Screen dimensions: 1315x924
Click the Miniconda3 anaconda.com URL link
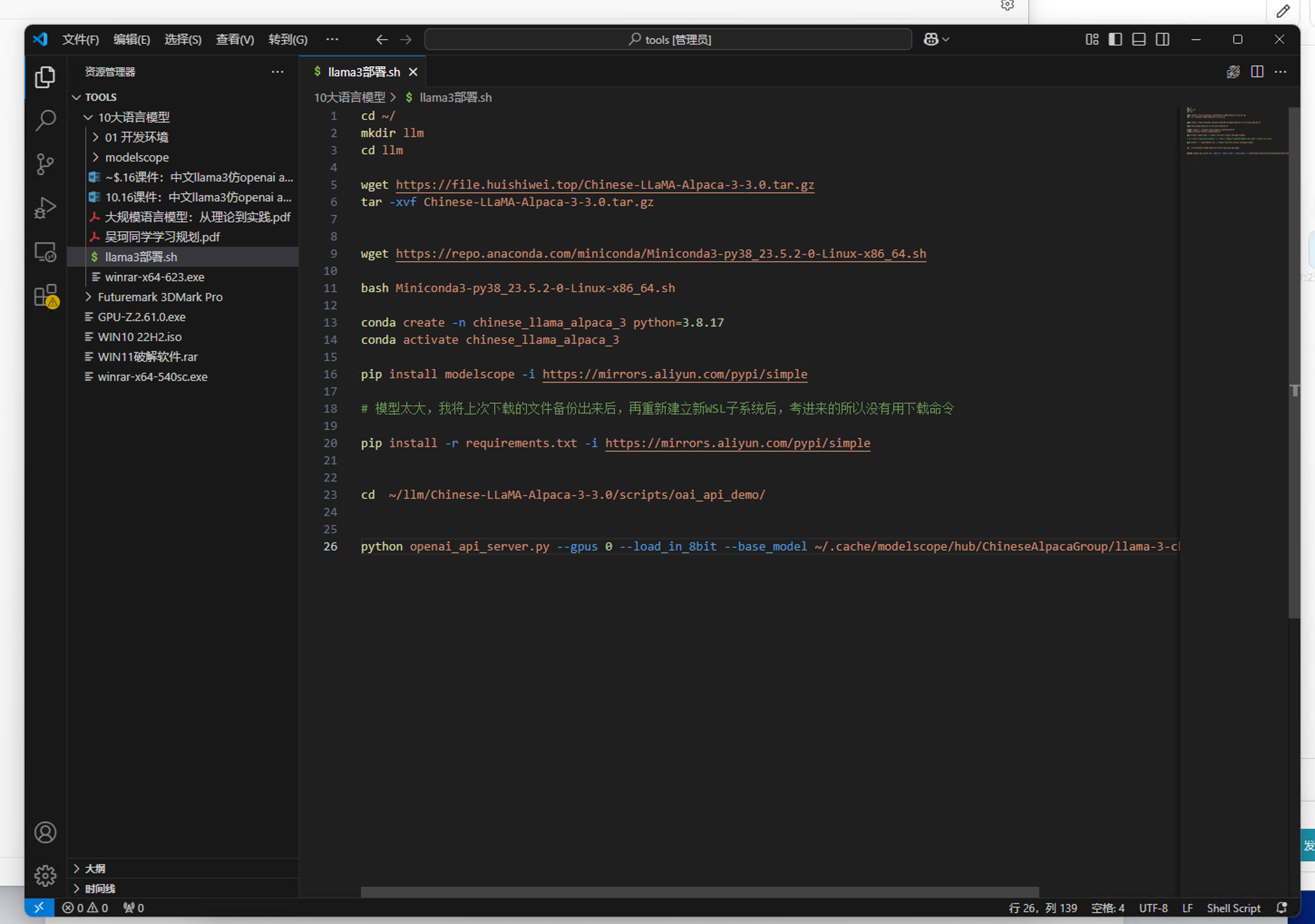point(661,253)
